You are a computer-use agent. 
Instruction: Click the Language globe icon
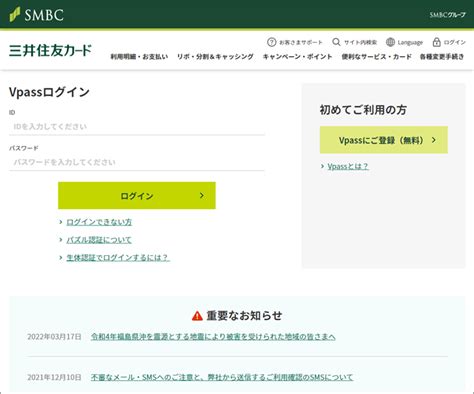click(x=390, y=42)
